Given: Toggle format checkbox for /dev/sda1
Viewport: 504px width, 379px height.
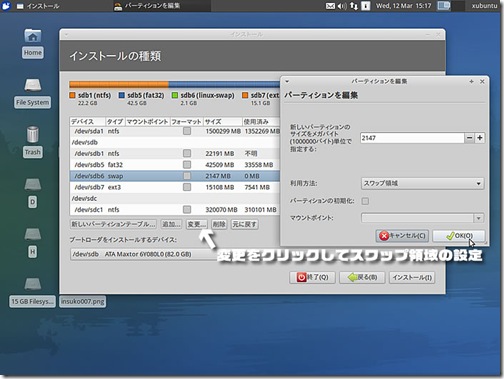Looking at the screenshot, I should pyautogui.click(x=187, y=131).
